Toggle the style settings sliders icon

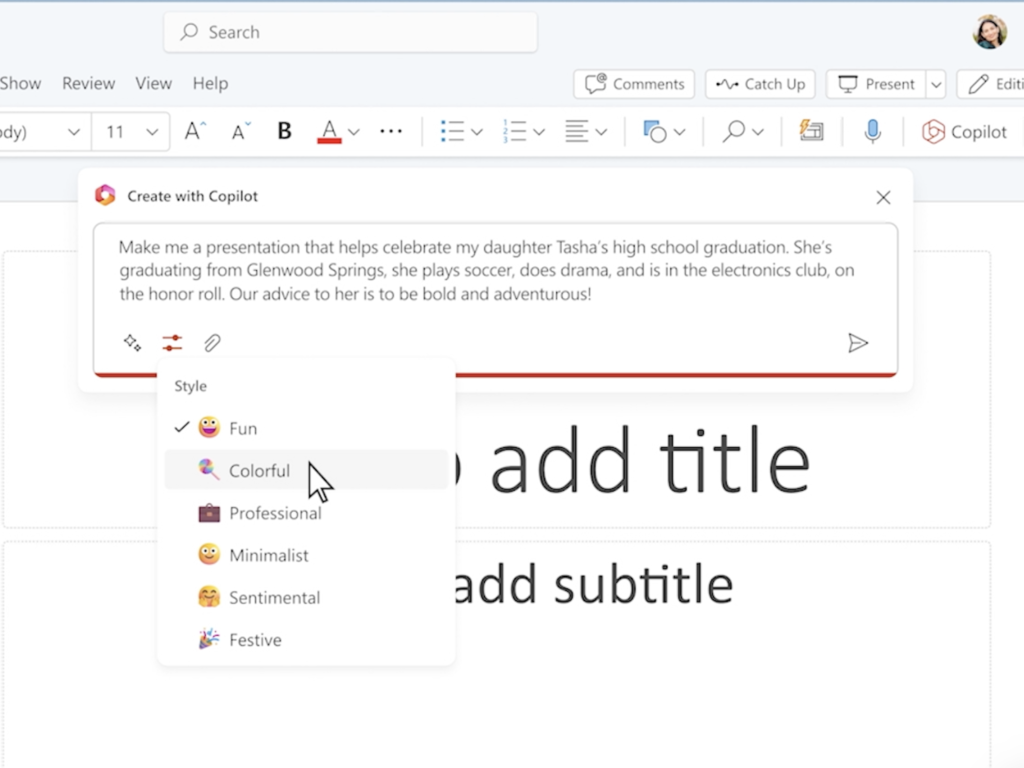(172, 343)
